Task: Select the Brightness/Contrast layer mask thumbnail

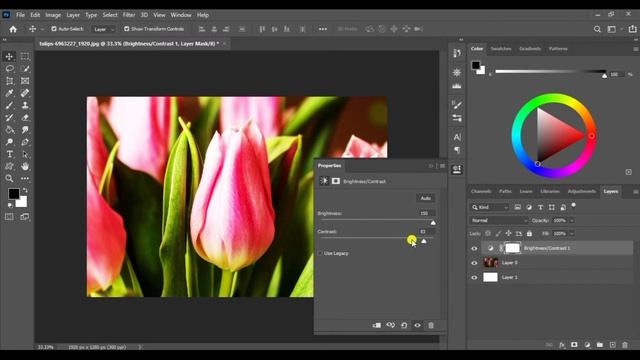Action: coord(513,248)
